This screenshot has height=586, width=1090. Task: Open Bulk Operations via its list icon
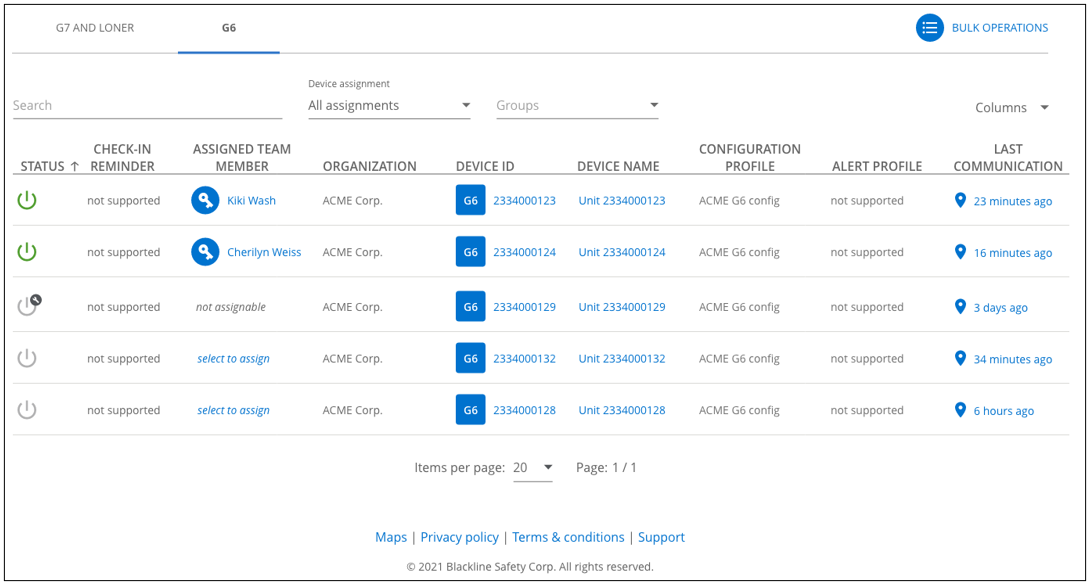coord(930,27)
